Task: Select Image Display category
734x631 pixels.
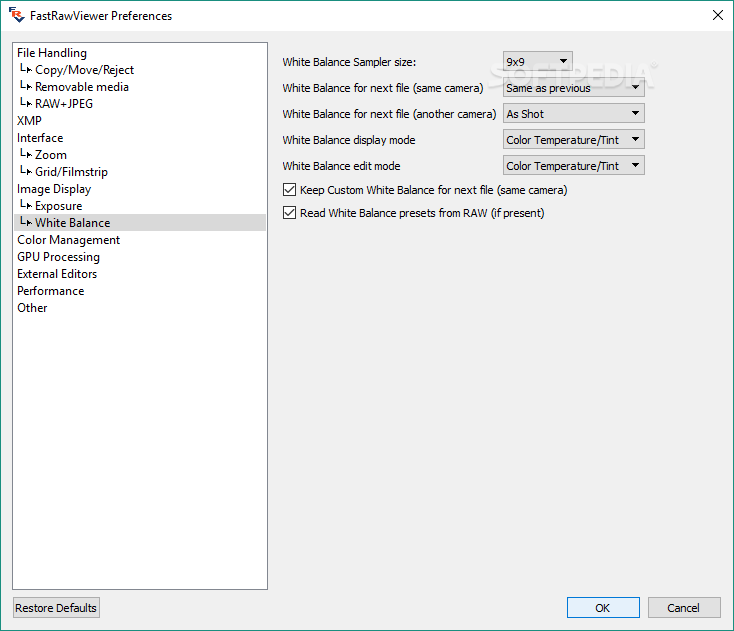Action: 54,189
